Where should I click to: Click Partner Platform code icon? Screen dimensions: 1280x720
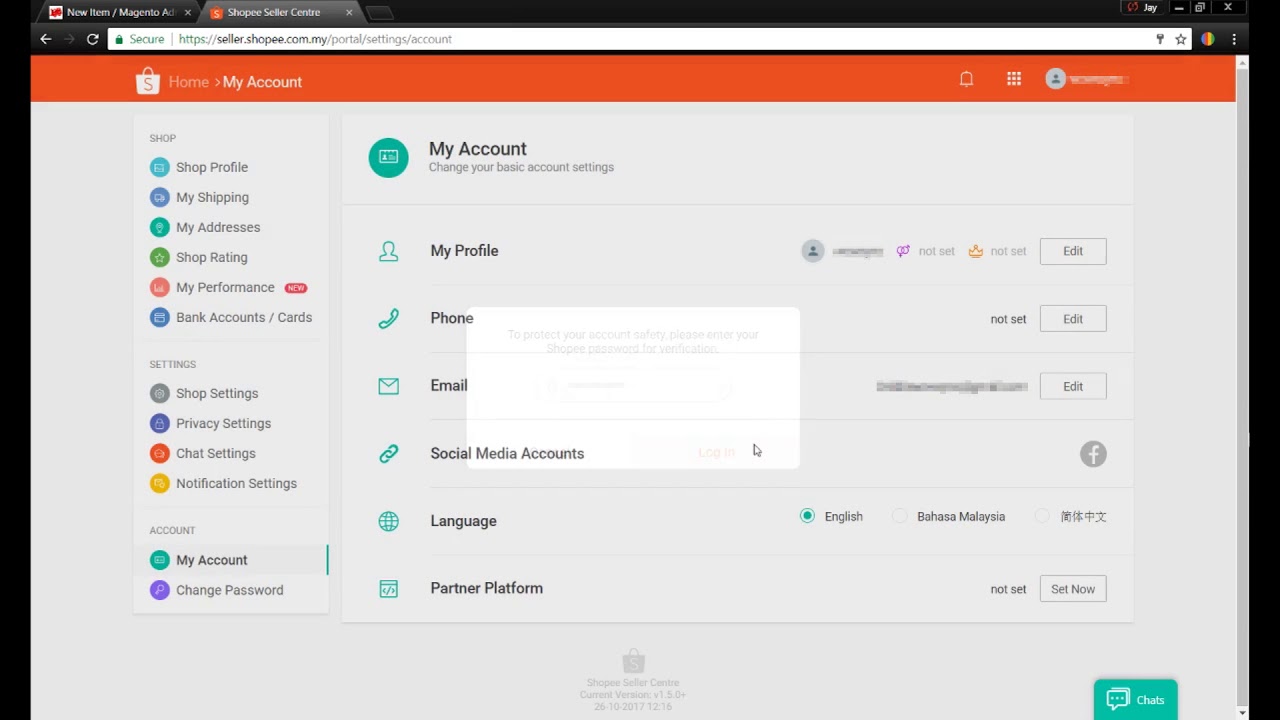point(388,589)
